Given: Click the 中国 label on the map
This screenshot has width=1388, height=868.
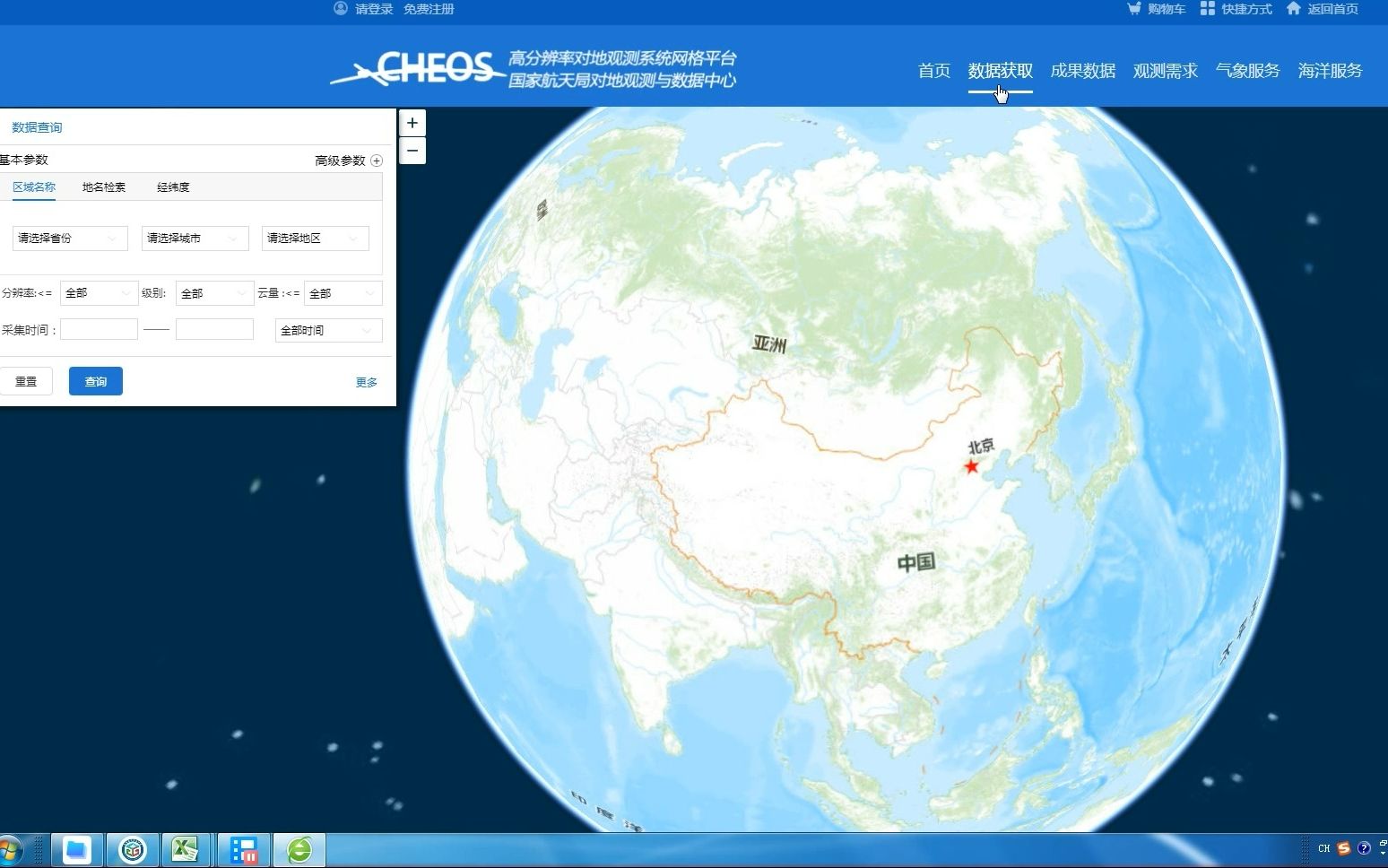Looking at the screenshot, I should (916, 563).
